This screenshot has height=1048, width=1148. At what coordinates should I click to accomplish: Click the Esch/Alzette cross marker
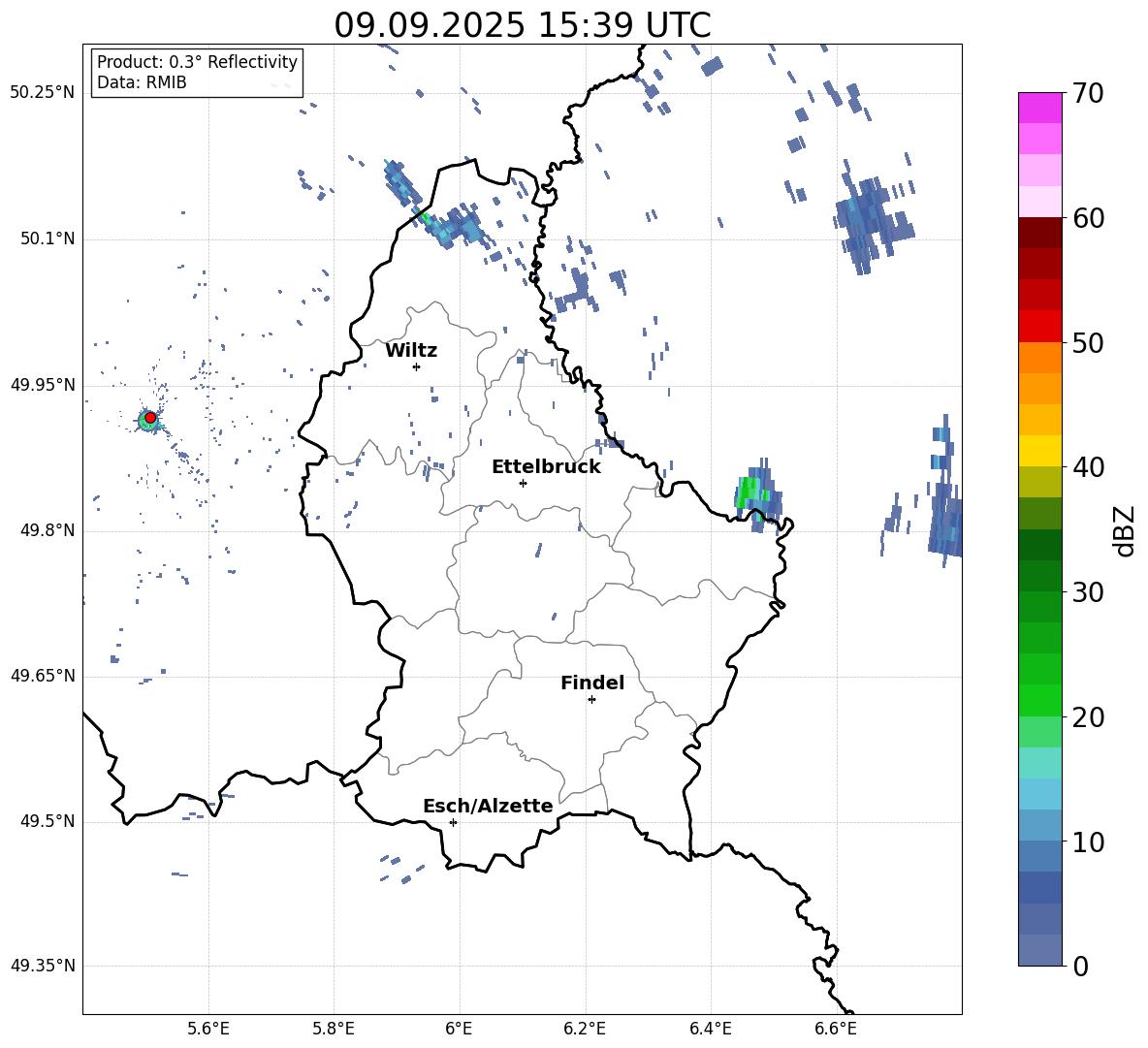coord(453,822)
